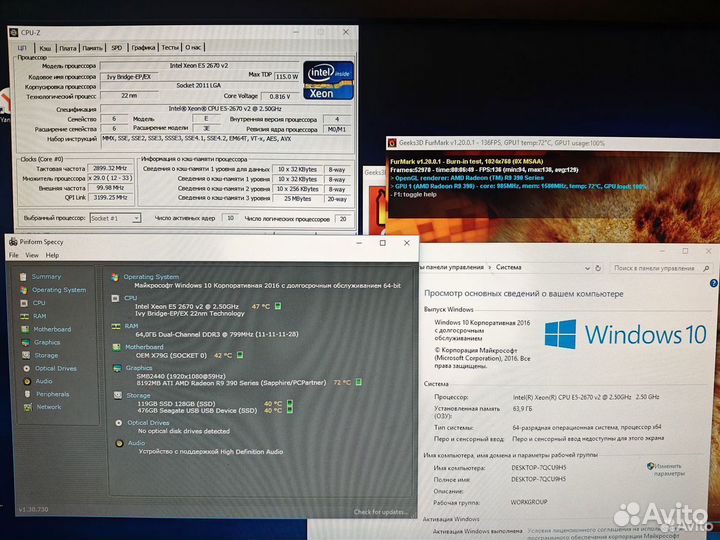Click the Seagate USB drive temperature indicator

point(290,410)
